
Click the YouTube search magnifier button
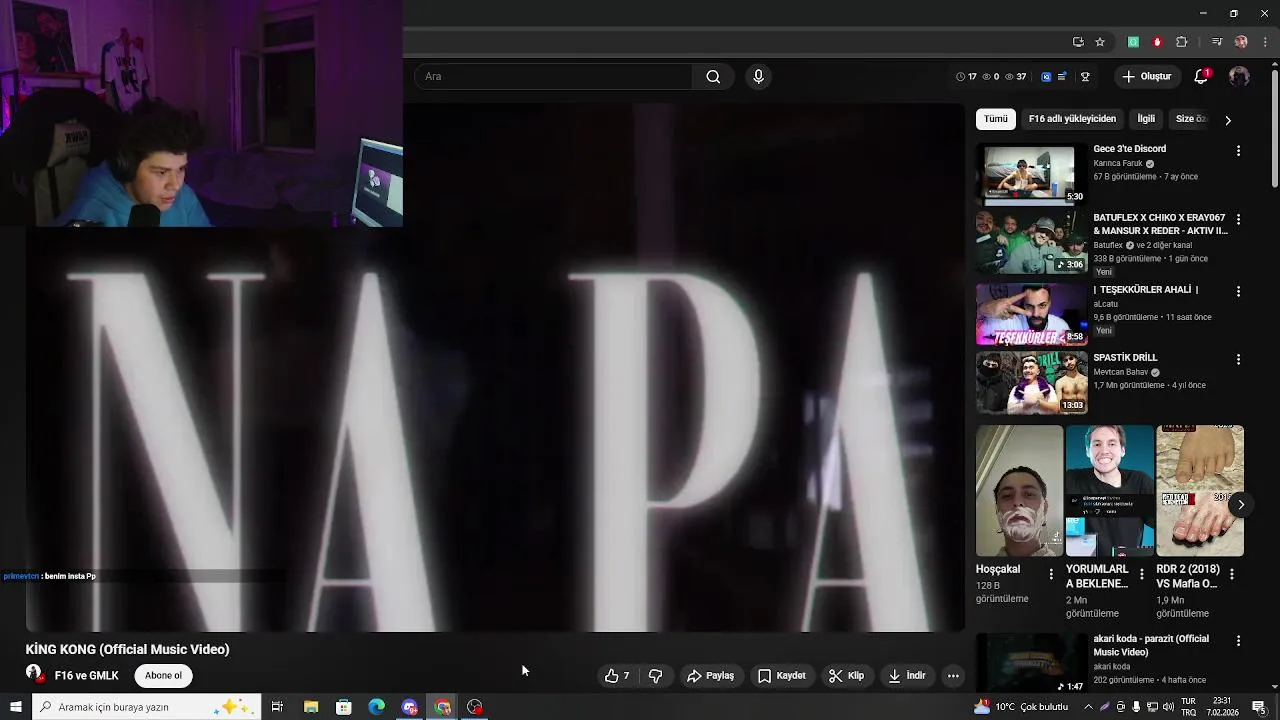tap(713, 76)
